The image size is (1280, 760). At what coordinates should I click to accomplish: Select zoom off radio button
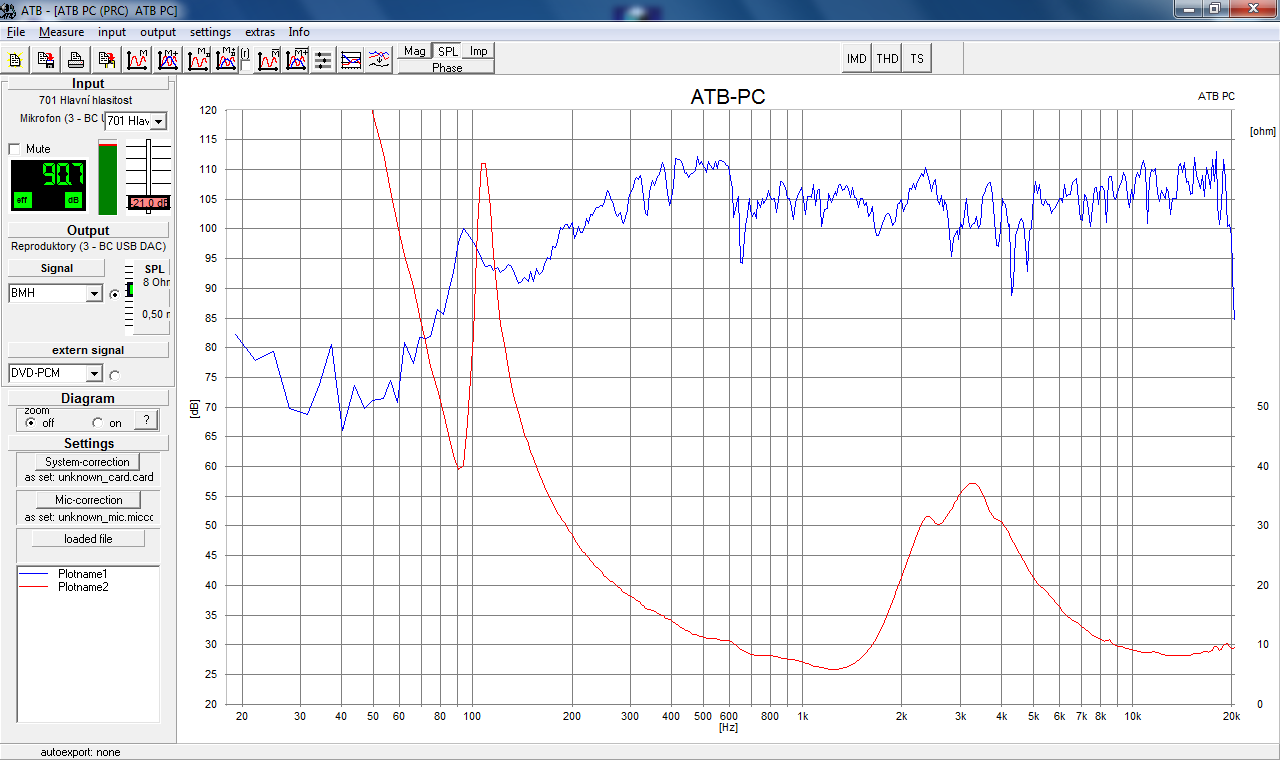tap(31, 423)
